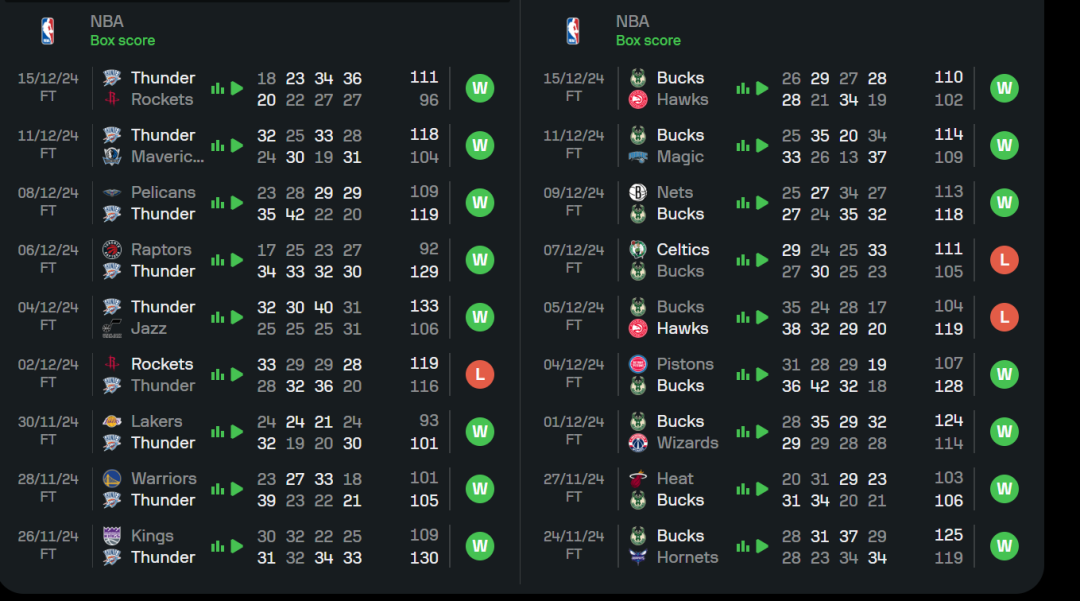Click the final score 133 for Thunder vs Jazz
Viewport: 1080px width, 601px height.
(x=424, y=307)
